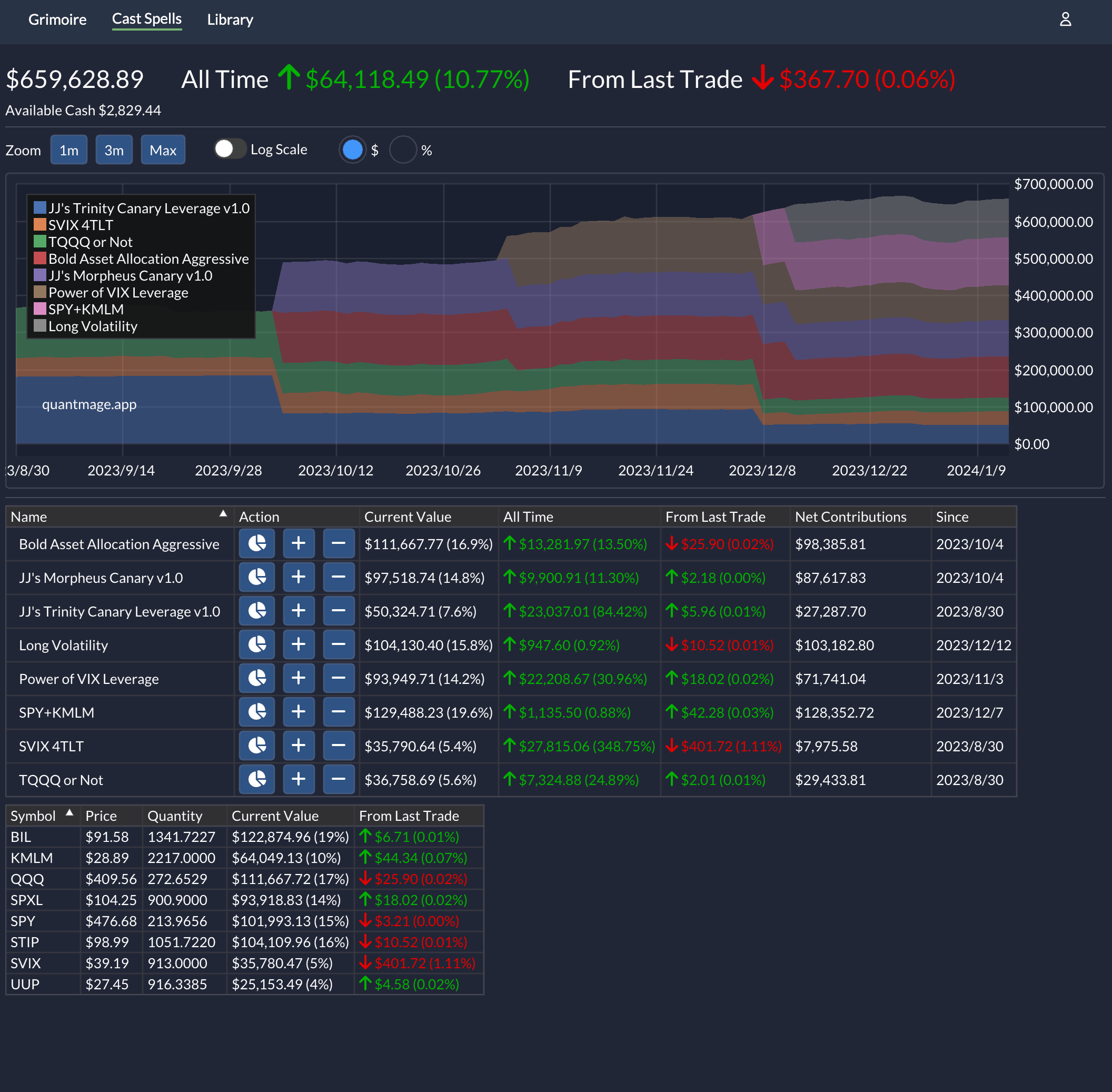1112x1092 pixels.
Task: Switch to the Library tab
Action: (x=230, y=19)
